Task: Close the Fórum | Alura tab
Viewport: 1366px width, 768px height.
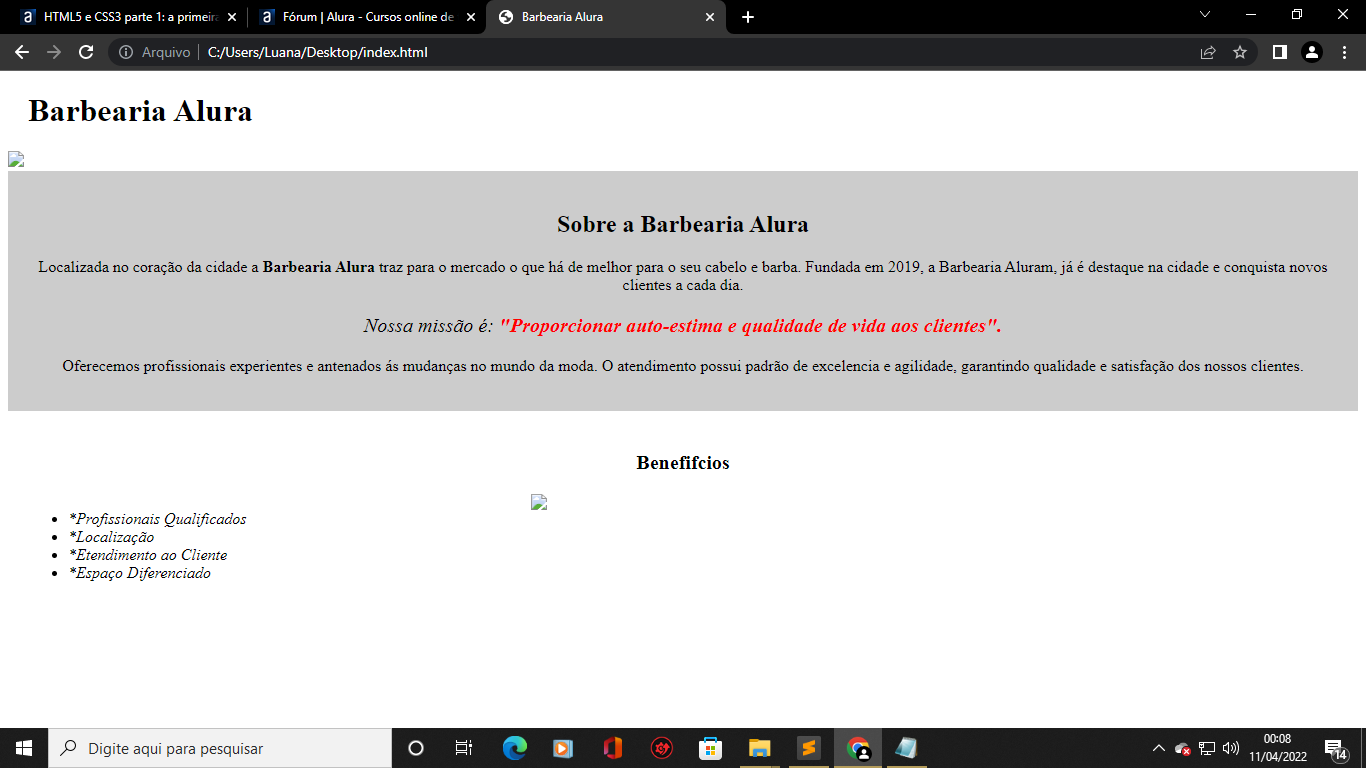Action: coord(471,17)
